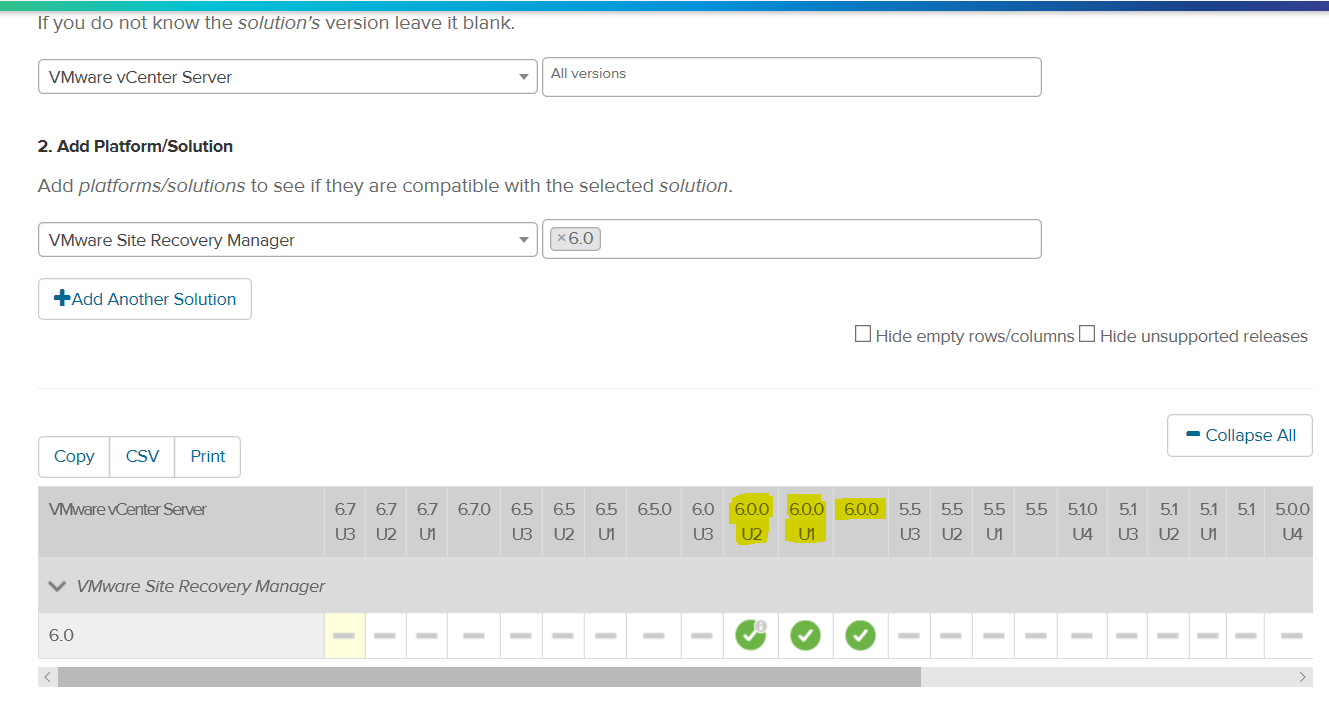This screenshot has width=1329, height=709.
Task: Click the 5.1 U2 column header
Action: click(1168, 521)
